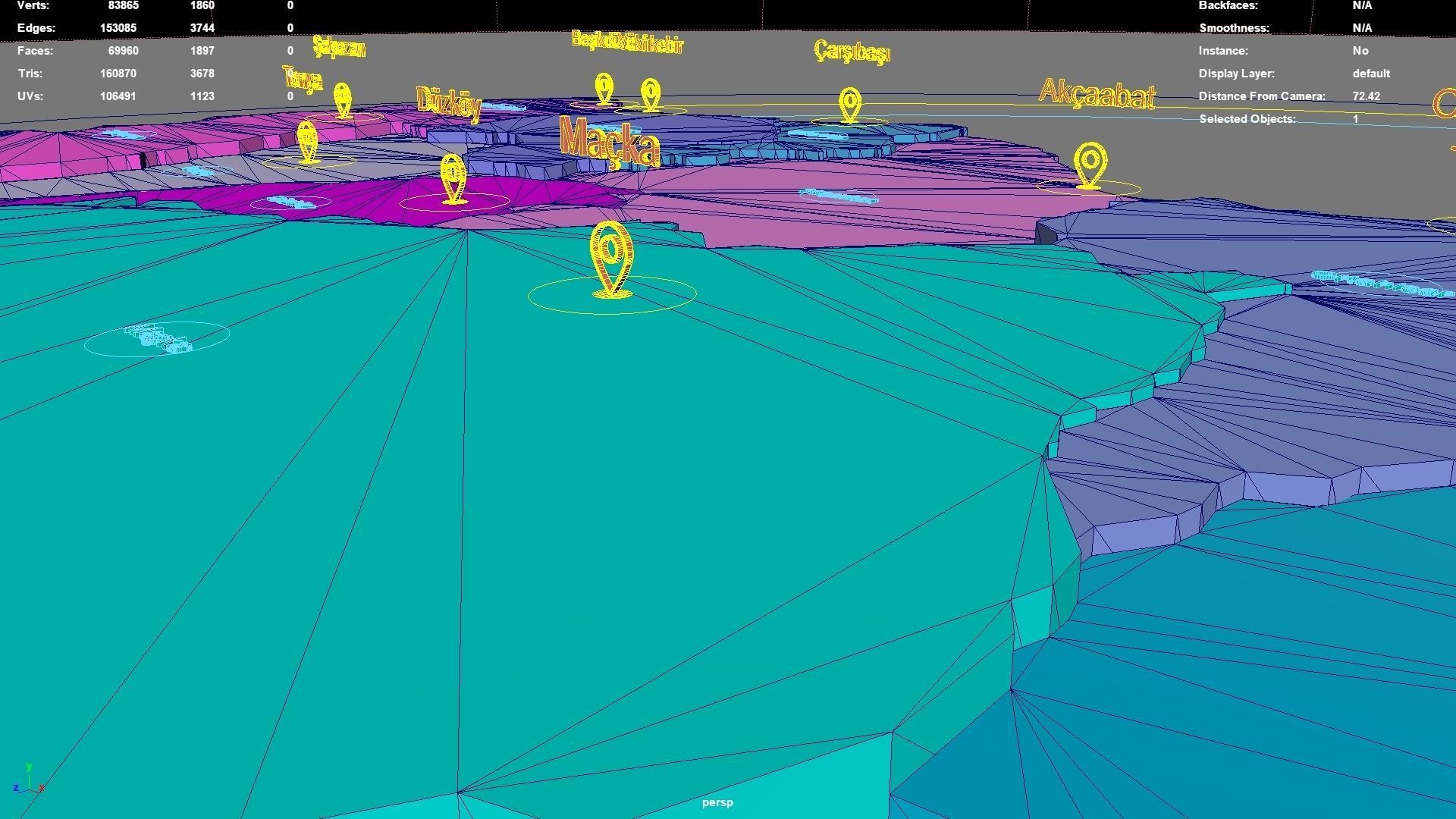Click the map pin under Çarşıbaşı label
The width and height of the screenshot is (1456, 819).
click(x=850, y=104)
